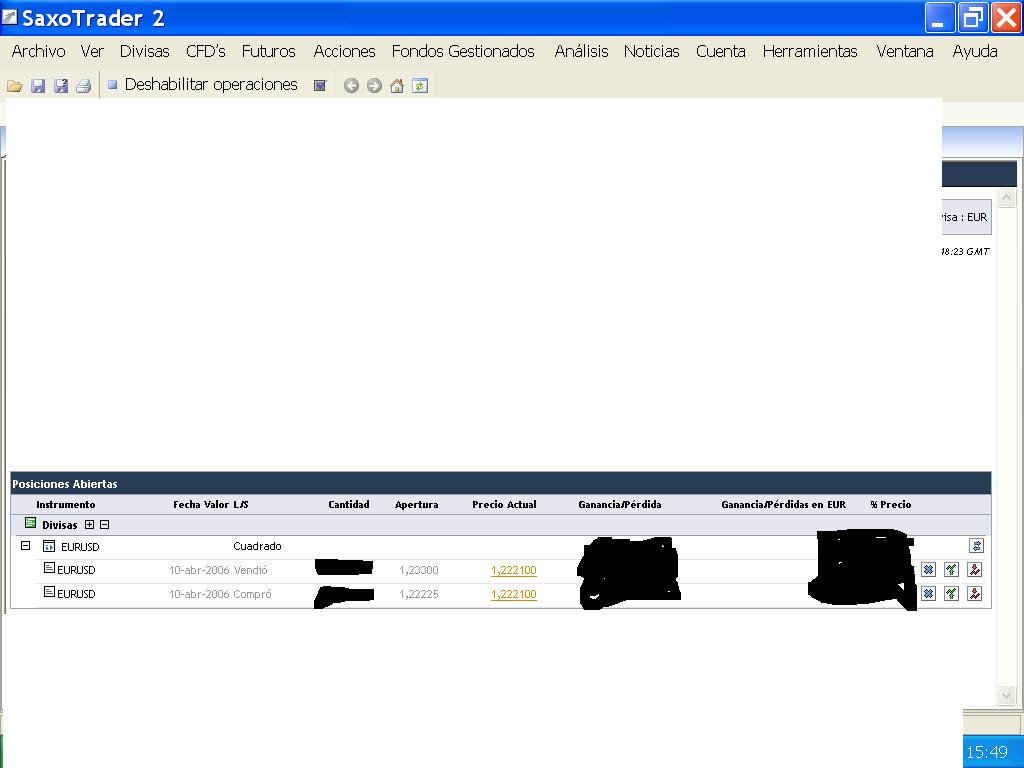Click the Divisas group row label
Image resolution: width=1024 pixels, height=768 pixels.
[x=59, y=525]
